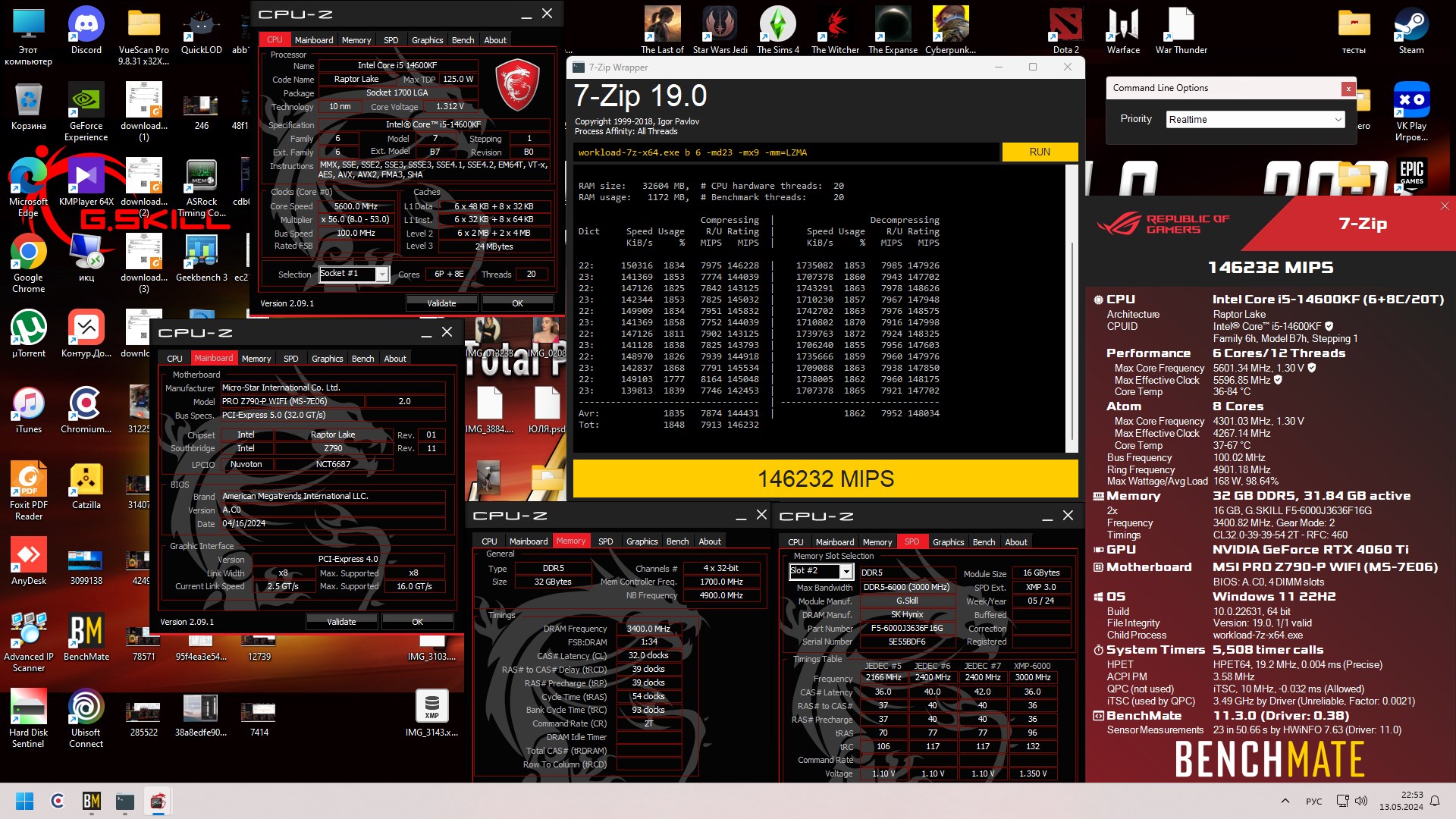Open the Windows Start menu

24,801
